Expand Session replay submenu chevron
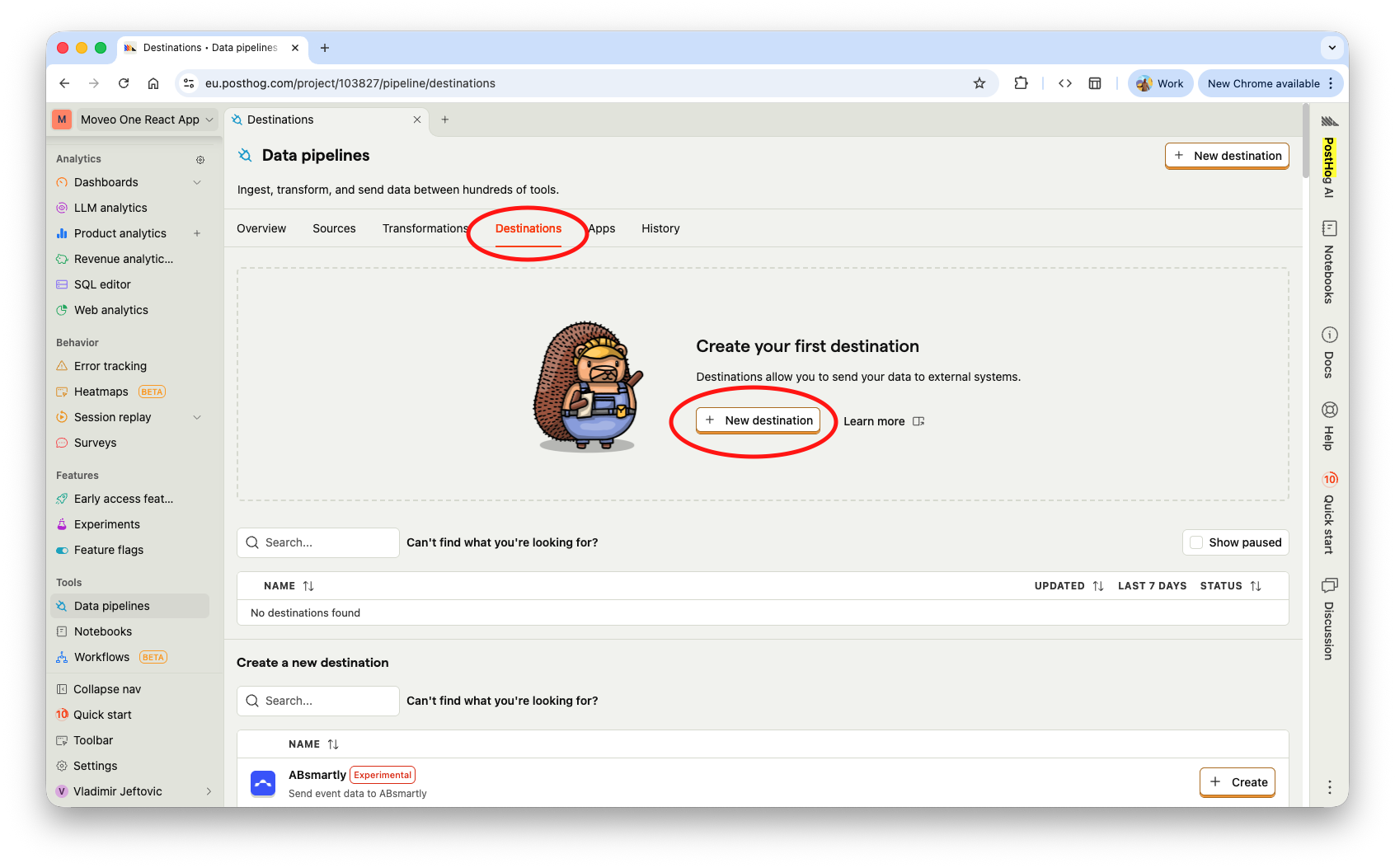 (x=197, y=417)
